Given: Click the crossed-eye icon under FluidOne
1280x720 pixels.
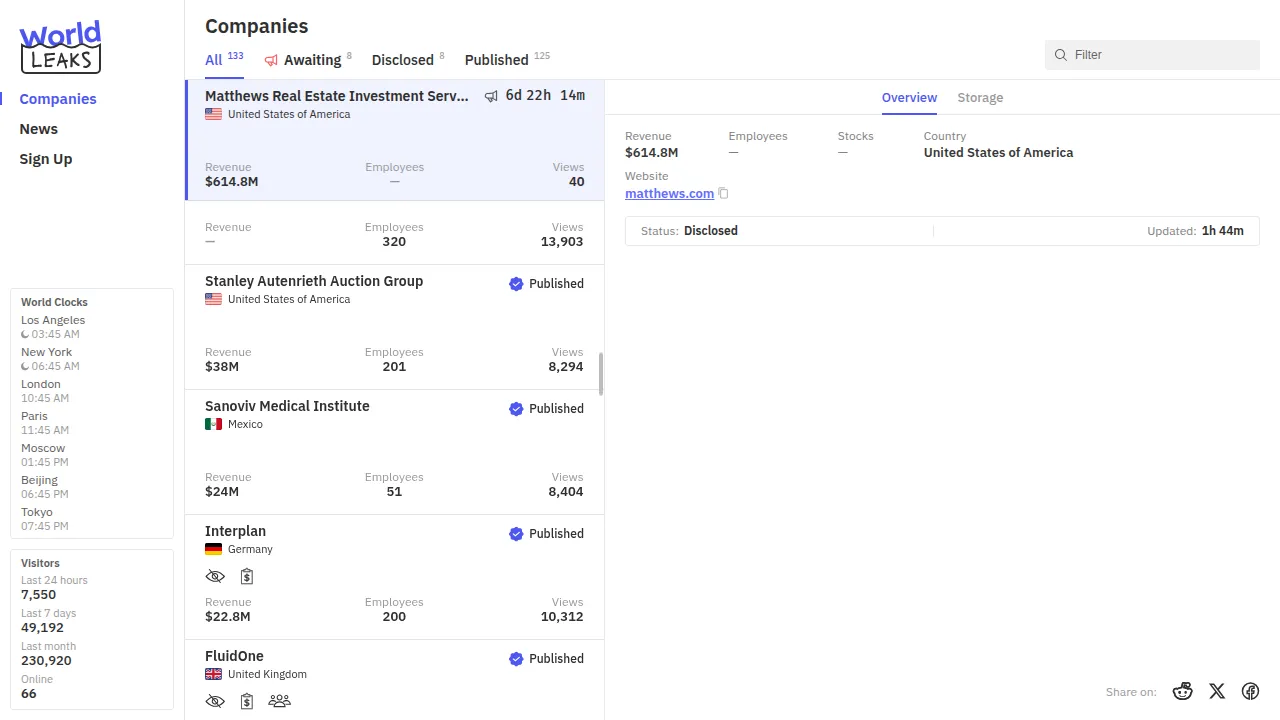Looking at the screenshot, I should 215,701.
